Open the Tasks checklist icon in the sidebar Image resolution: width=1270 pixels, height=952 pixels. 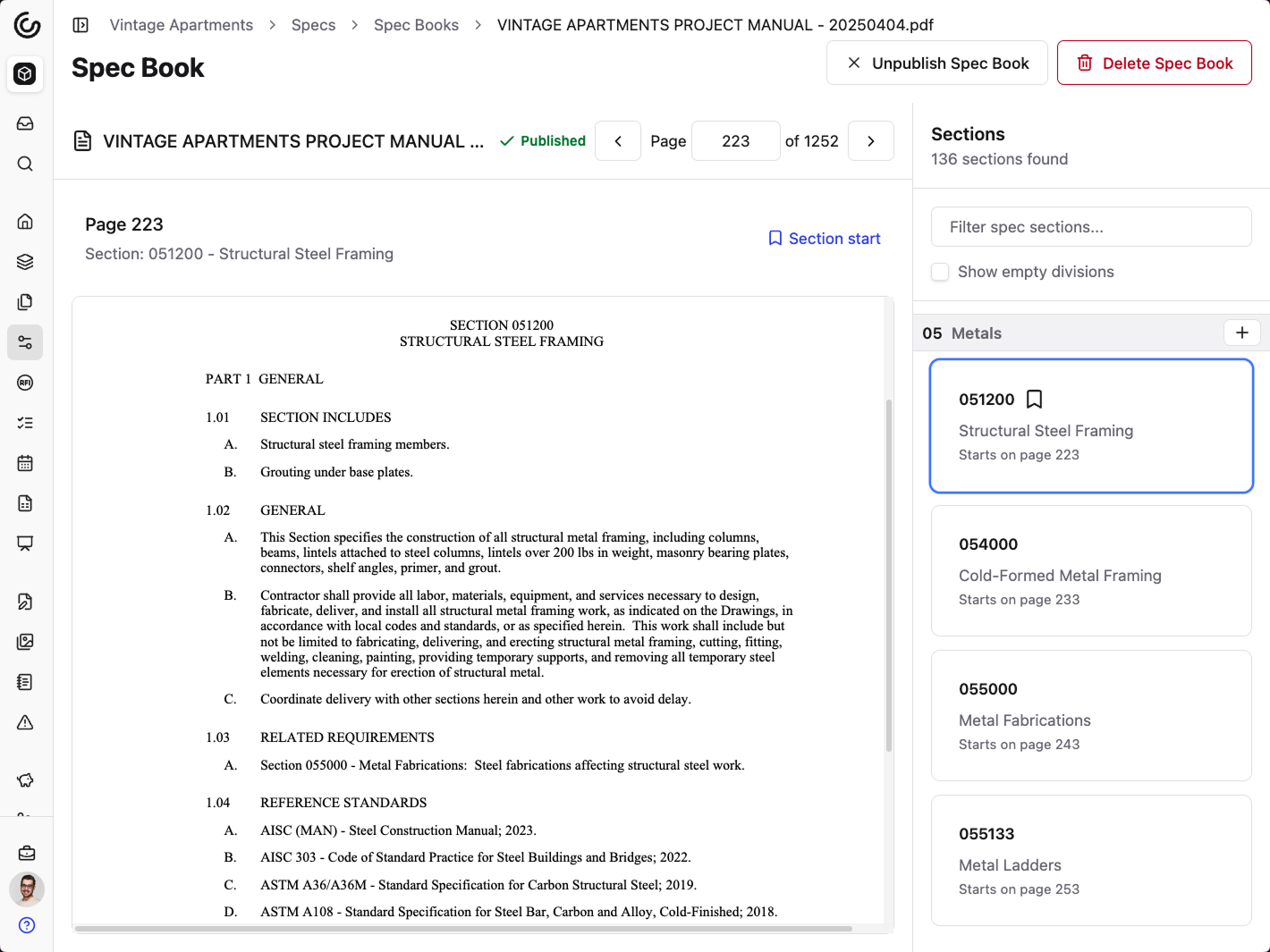click(x=25, y=422)
